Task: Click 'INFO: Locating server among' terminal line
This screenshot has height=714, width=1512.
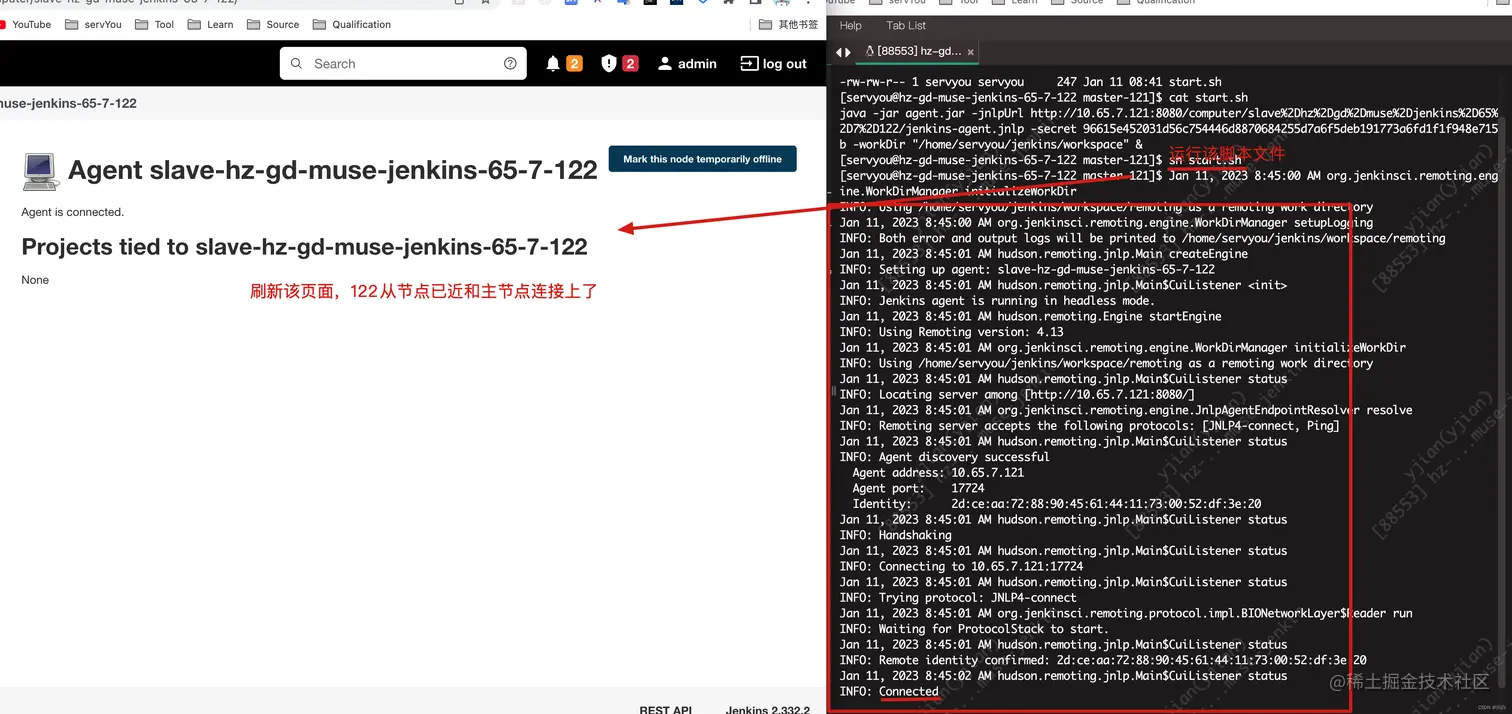Action: click(x=1017, y=395)
